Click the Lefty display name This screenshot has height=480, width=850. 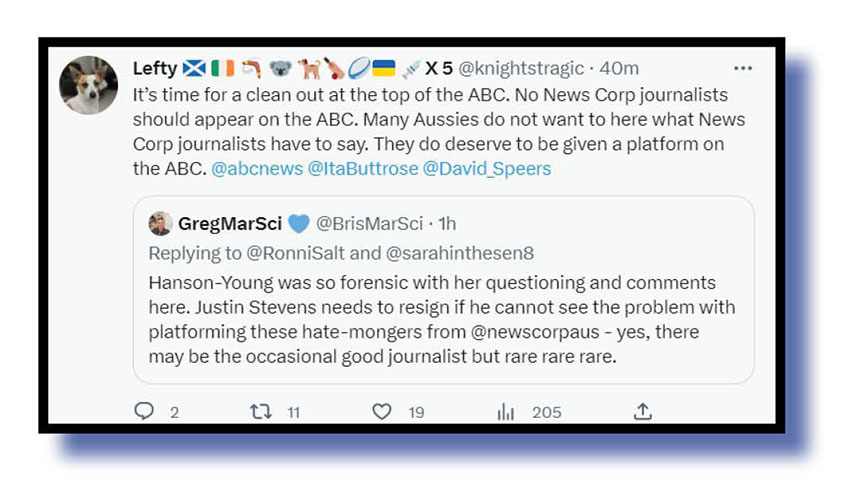click(155, 68)
